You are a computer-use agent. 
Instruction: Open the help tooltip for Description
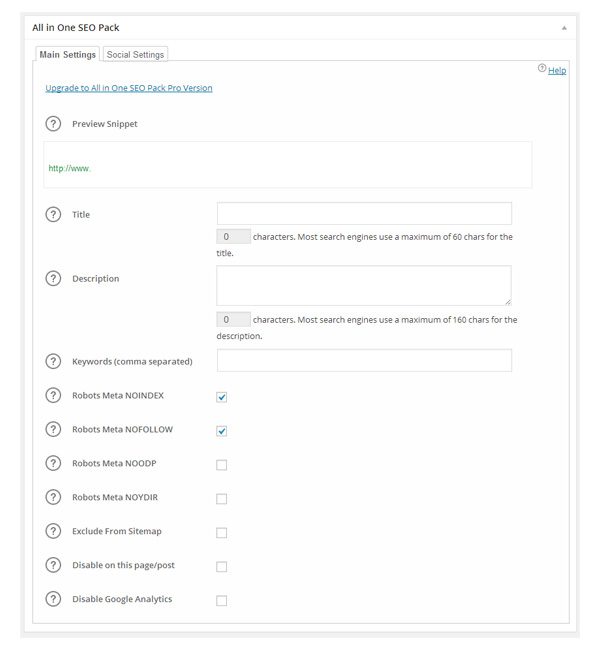click(53, 278)
